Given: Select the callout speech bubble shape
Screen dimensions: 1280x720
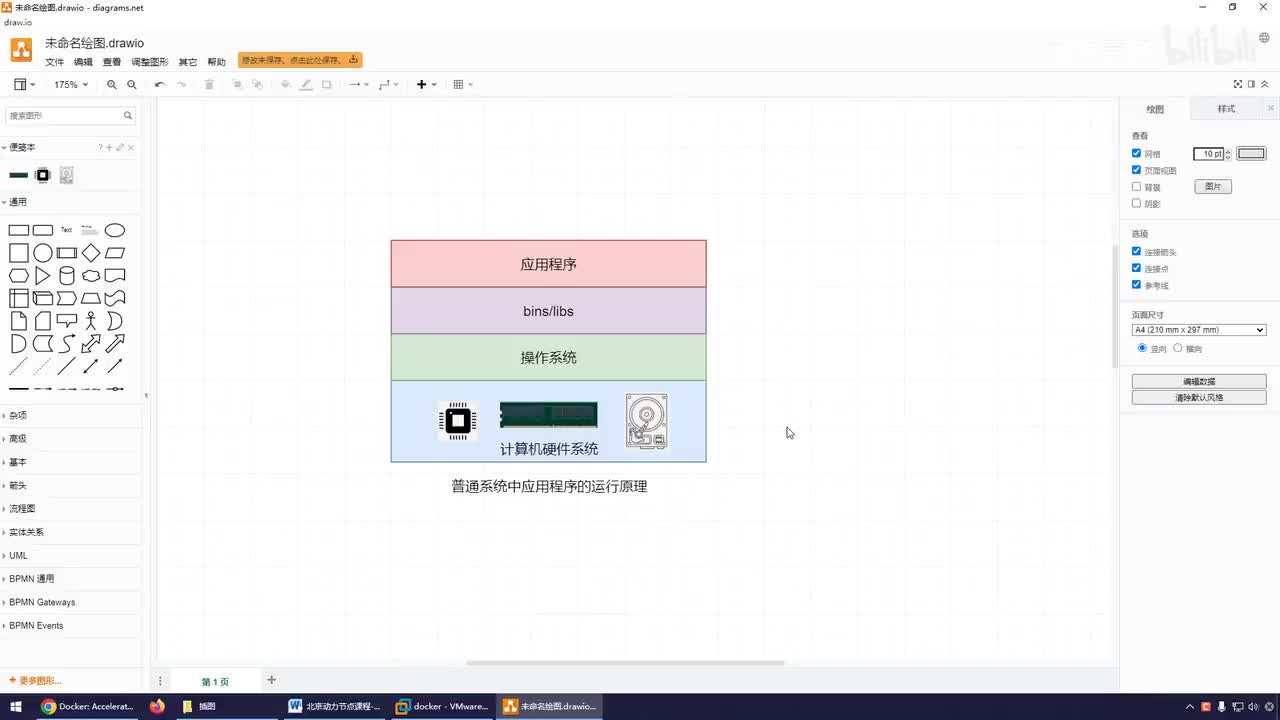Looking at the screenshot, I should [67, 321].
